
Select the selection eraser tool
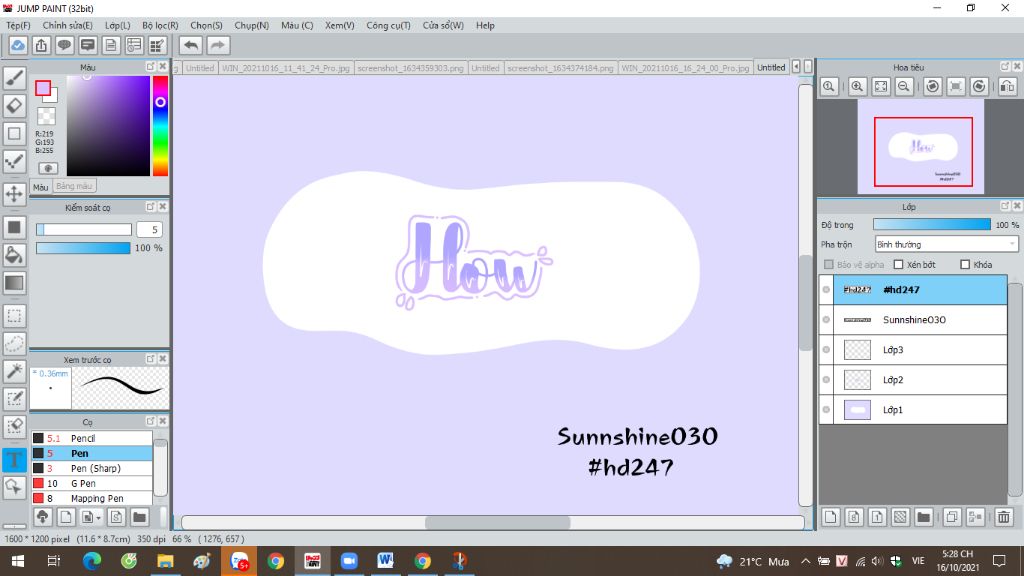click(14, 426)
